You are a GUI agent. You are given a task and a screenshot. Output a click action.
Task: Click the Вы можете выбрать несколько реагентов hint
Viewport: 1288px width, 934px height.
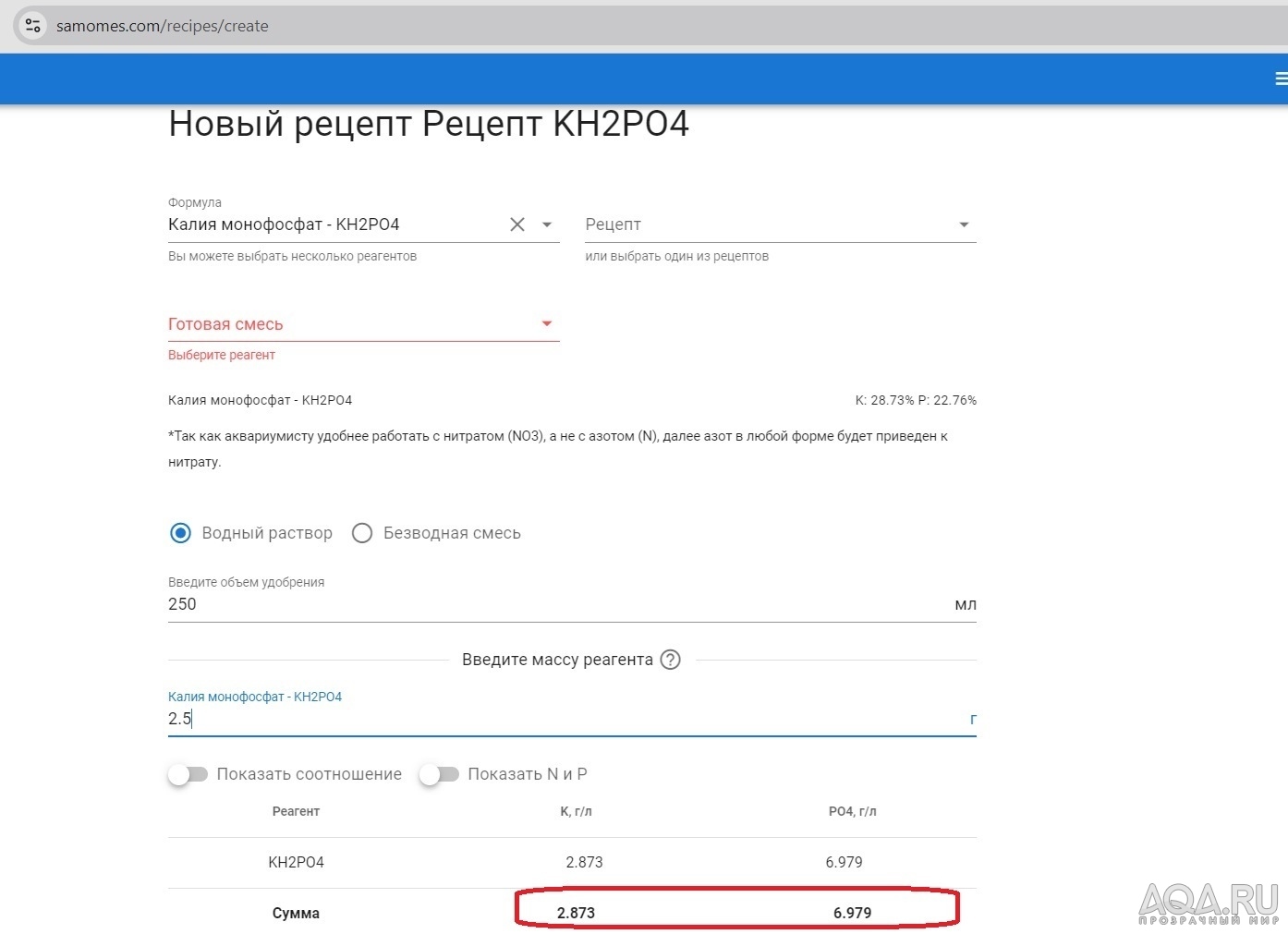pos(292,256)
